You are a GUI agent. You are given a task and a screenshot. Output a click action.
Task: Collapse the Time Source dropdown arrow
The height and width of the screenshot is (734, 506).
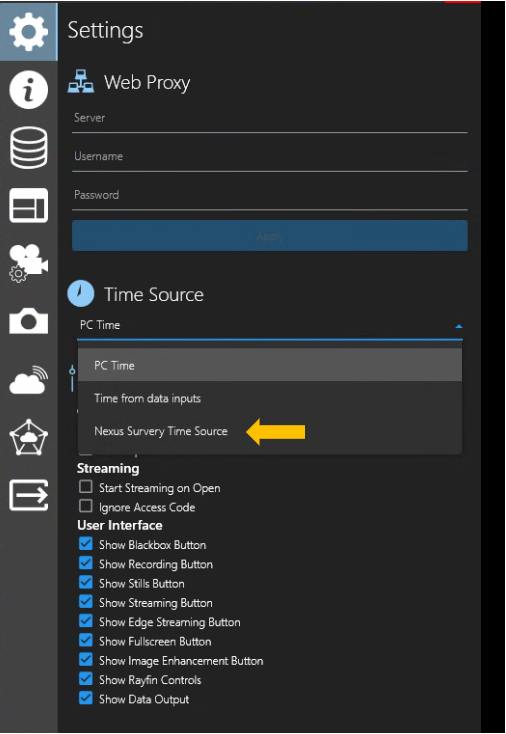click(459, 326)
